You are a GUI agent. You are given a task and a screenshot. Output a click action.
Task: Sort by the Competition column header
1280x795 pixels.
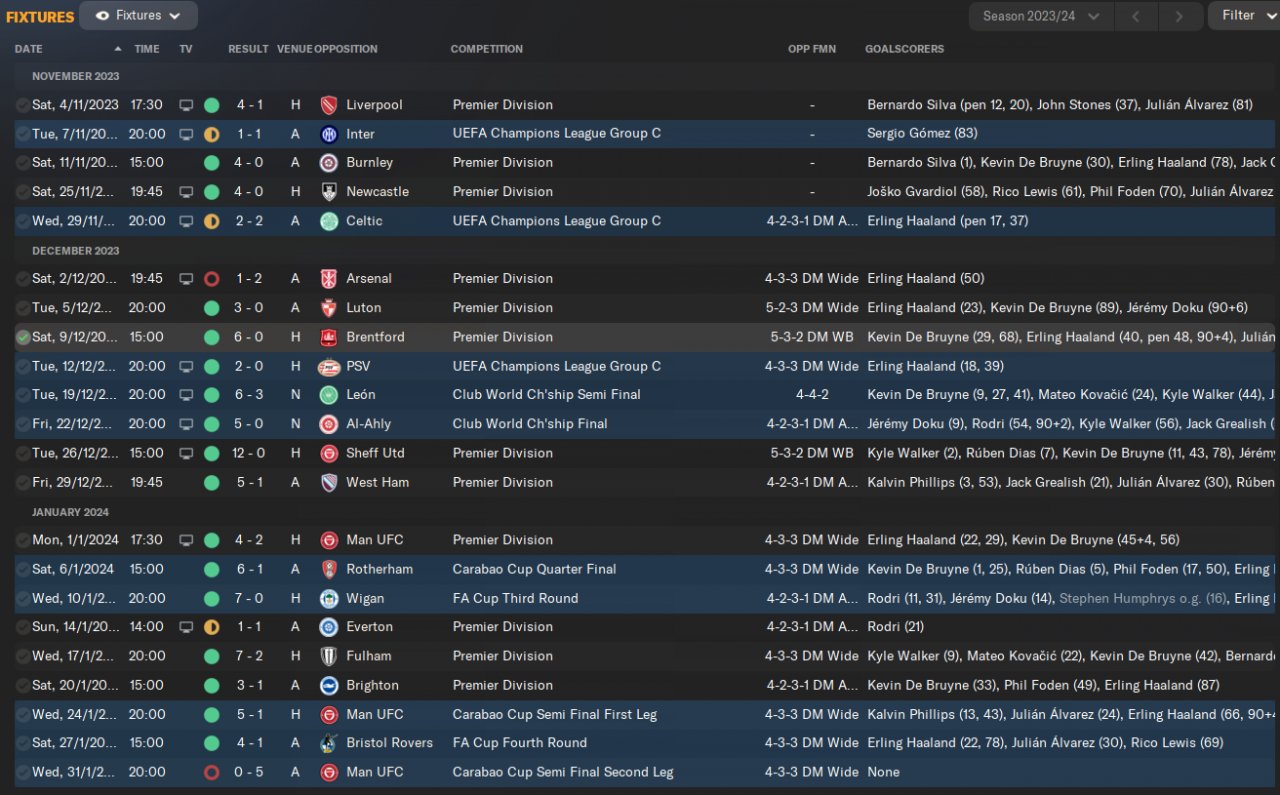point(487,49)
